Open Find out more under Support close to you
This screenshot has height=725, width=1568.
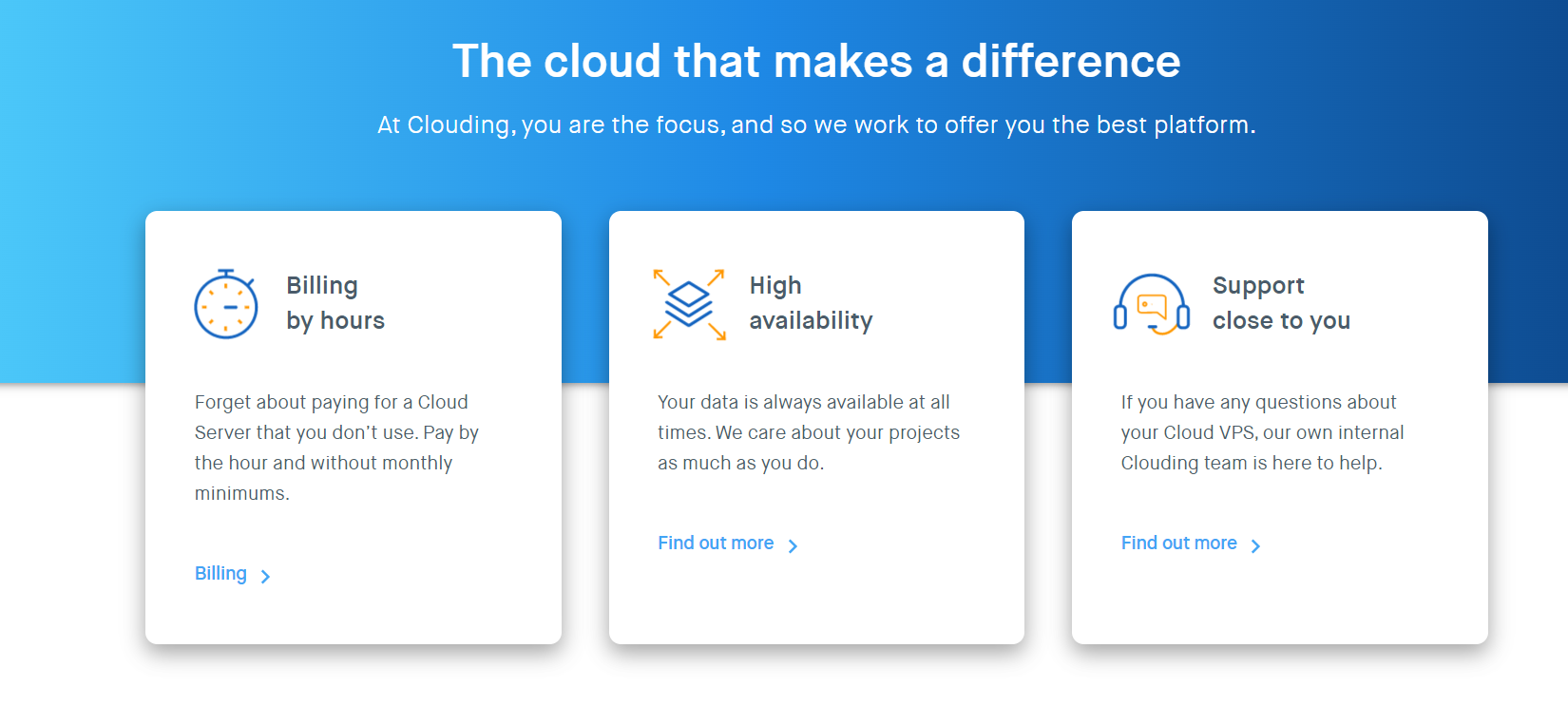pos(1178,544)
